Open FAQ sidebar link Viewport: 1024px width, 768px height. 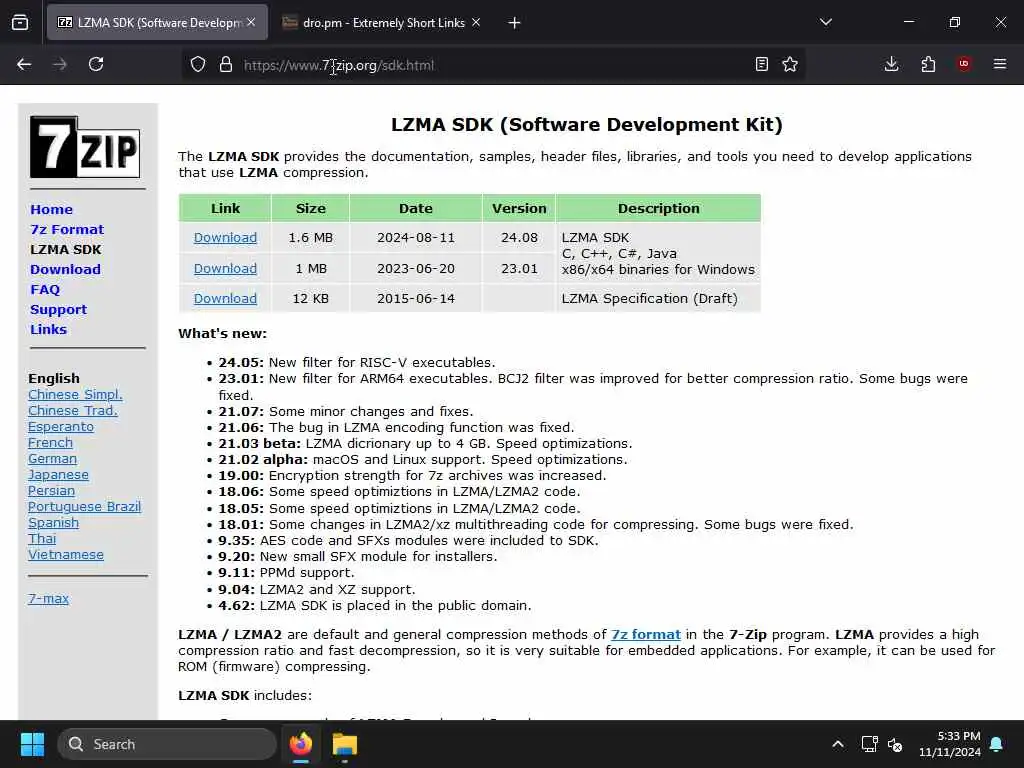[x=45, y=289]
